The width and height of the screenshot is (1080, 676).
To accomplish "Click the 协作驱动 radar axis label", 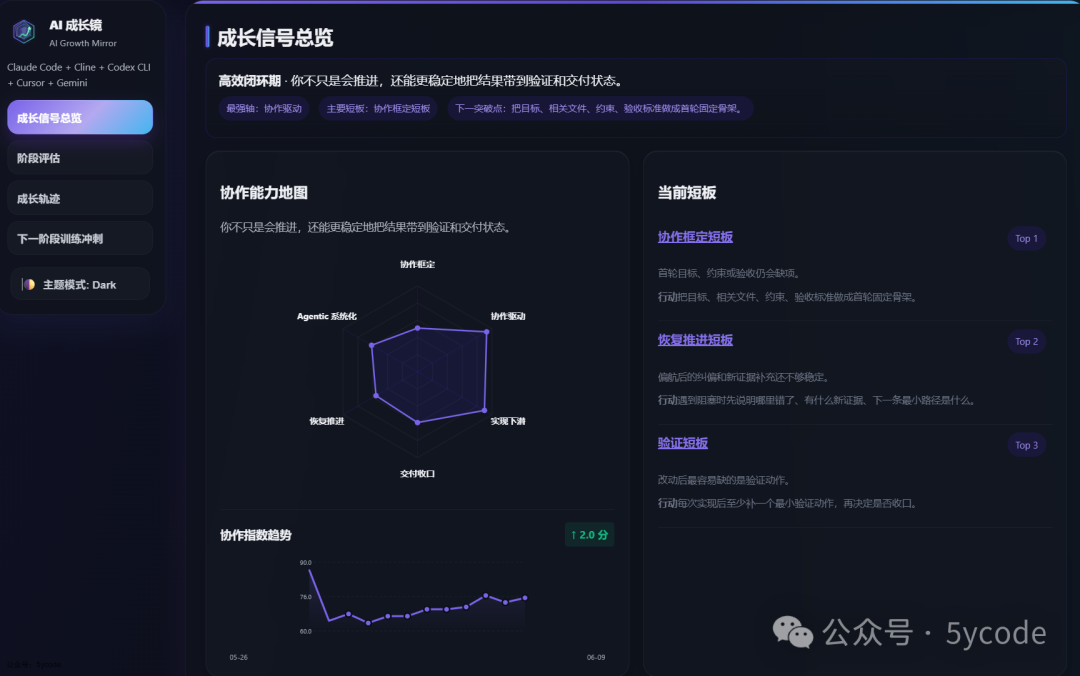I will [x=508, y=316].
